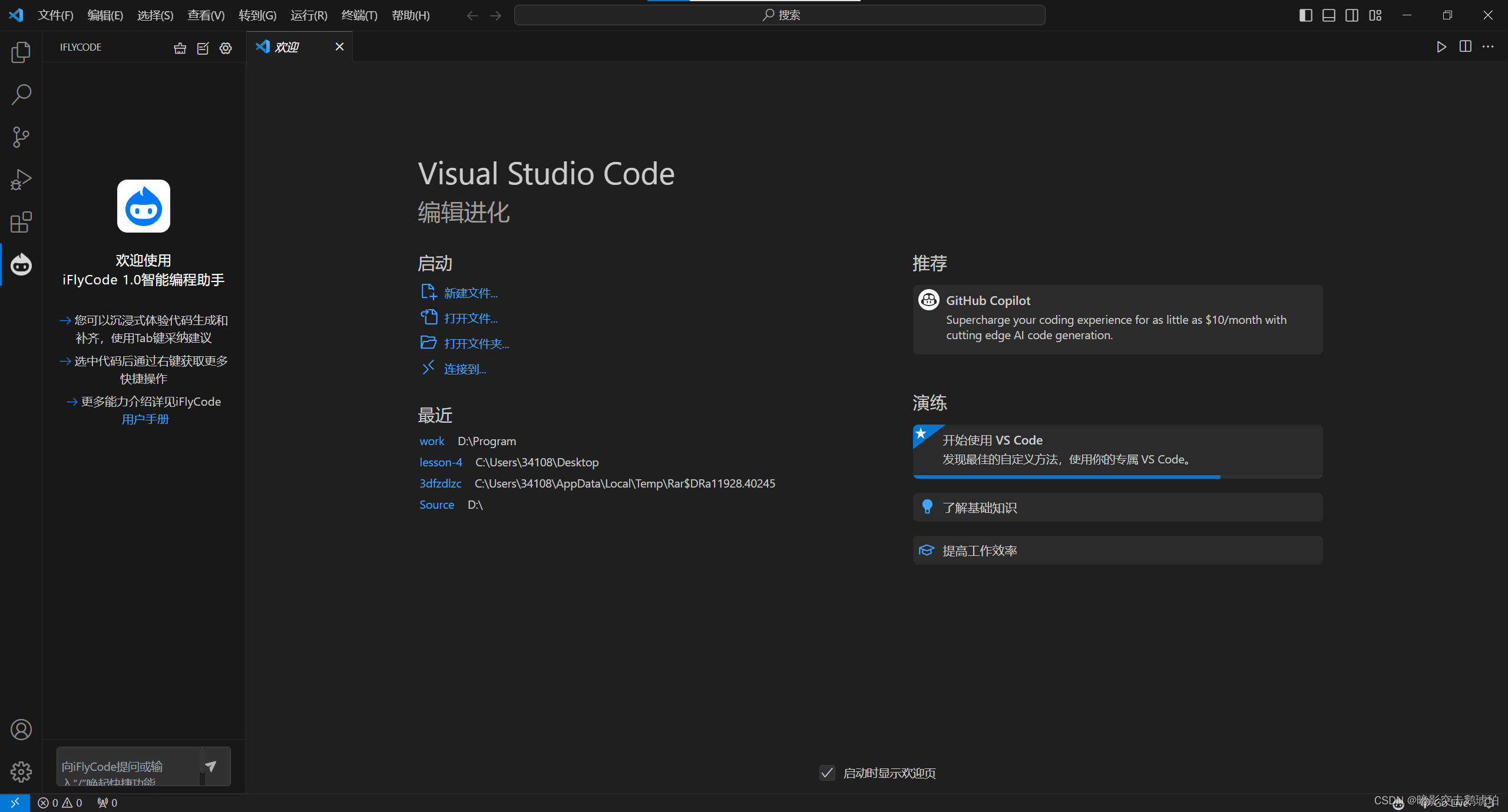Image resolution: width=1508 pixels, height=812 pixels.
Task: Click the send message arrow button
Action: [211, 766]
